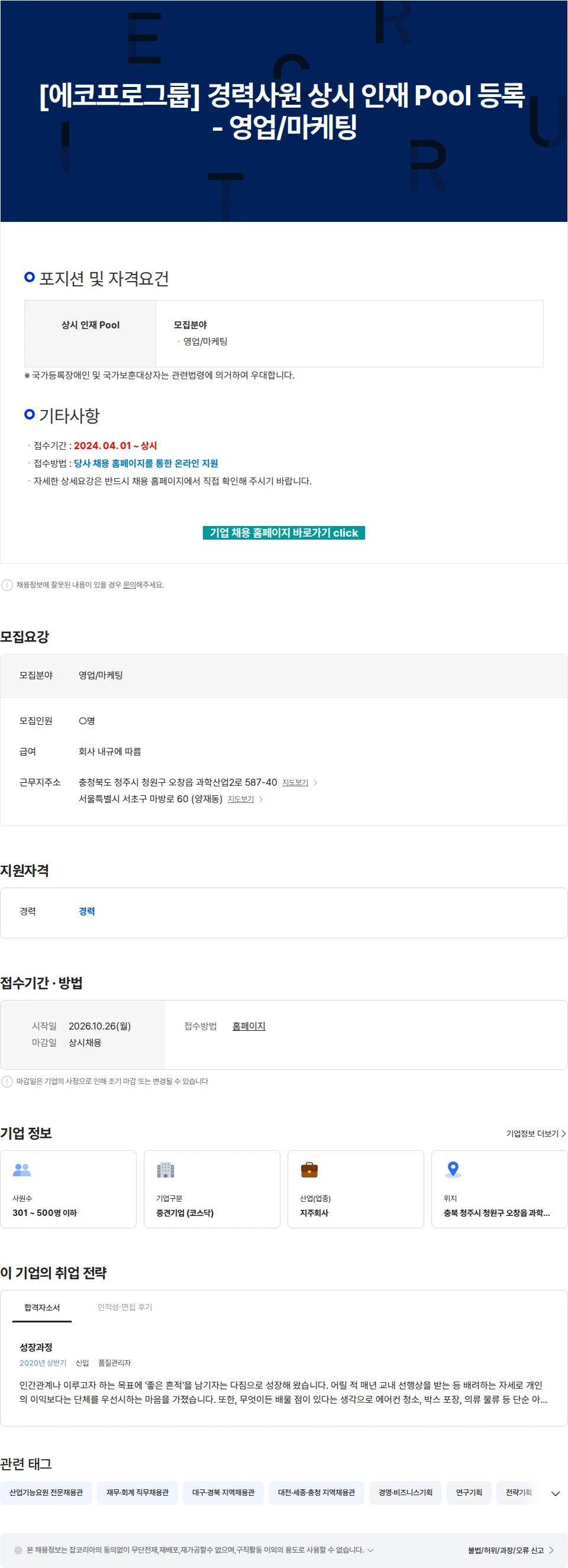Click the 2026.10.26(월) start date
Screen dimensions: 568x1568
pos(100,1025)
